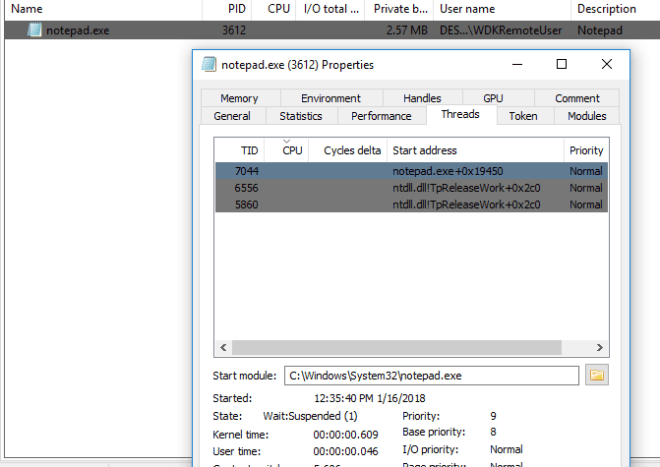Click the started time 12:35:40 PM 1/16/2018

coord(370,398)
